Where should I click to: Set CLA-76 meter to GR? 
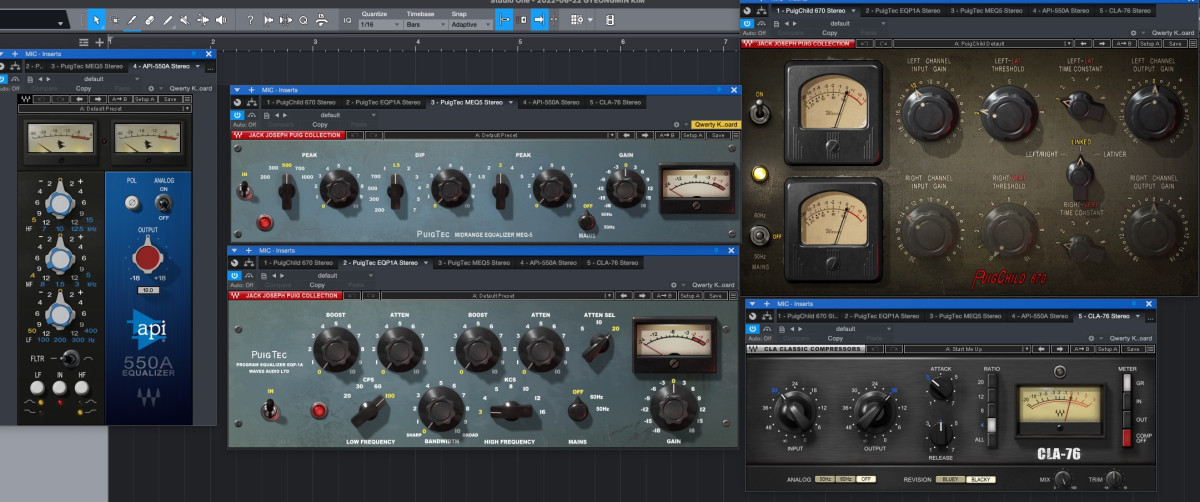(x=1128, y=381)
